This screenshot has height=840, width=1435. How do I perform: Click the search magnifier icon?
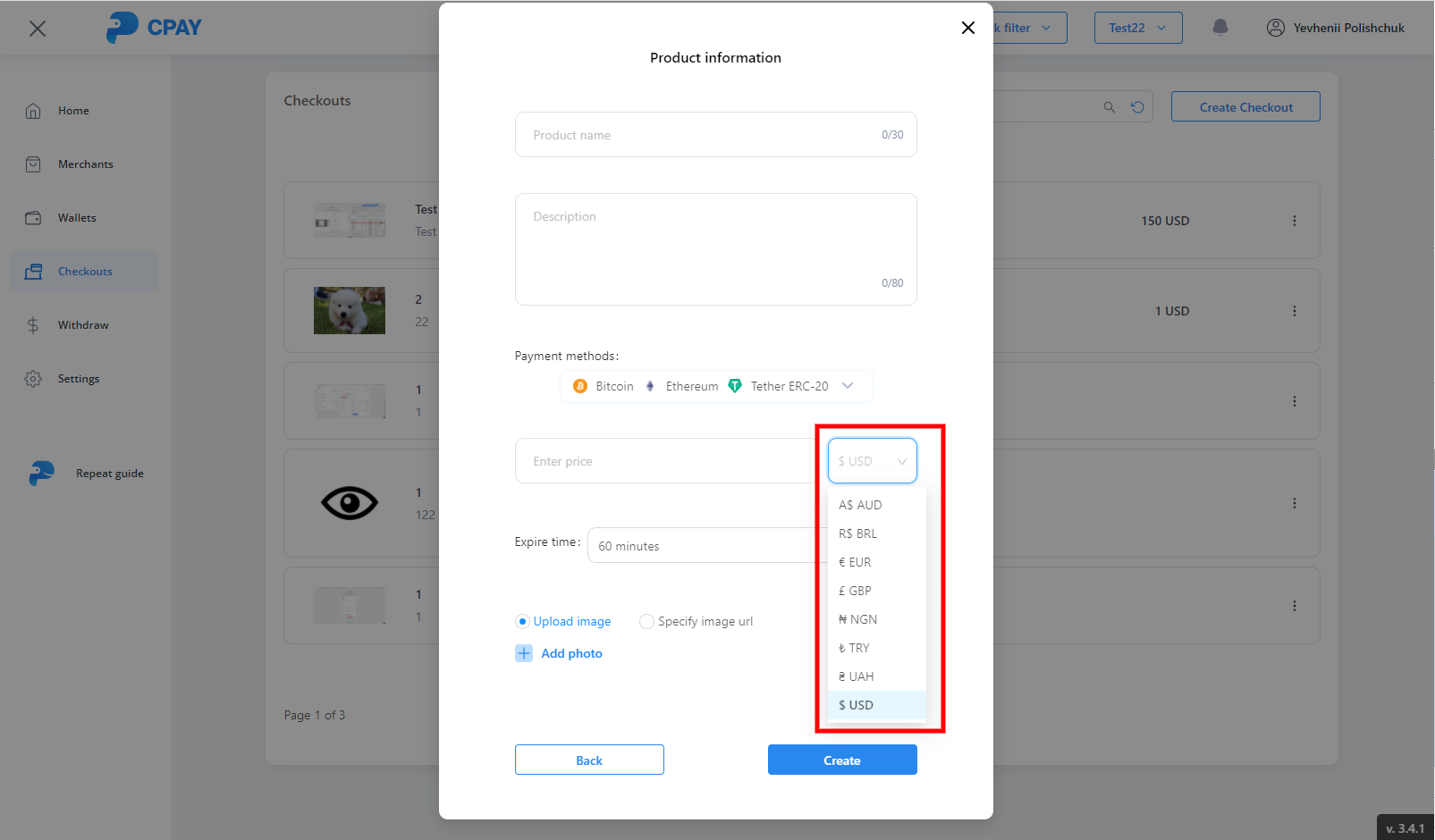point(1110,107)
